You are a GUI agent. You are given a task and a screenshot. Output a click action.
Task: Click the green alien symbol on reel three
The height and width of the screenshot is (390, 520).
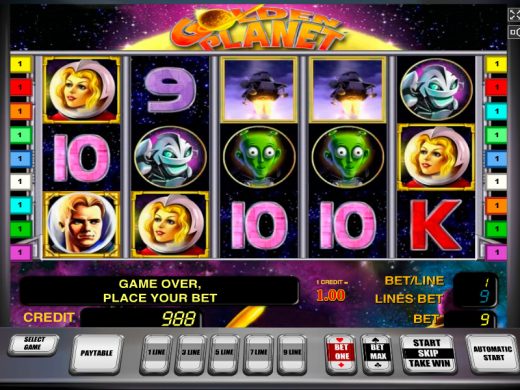[x=259, y=157]
